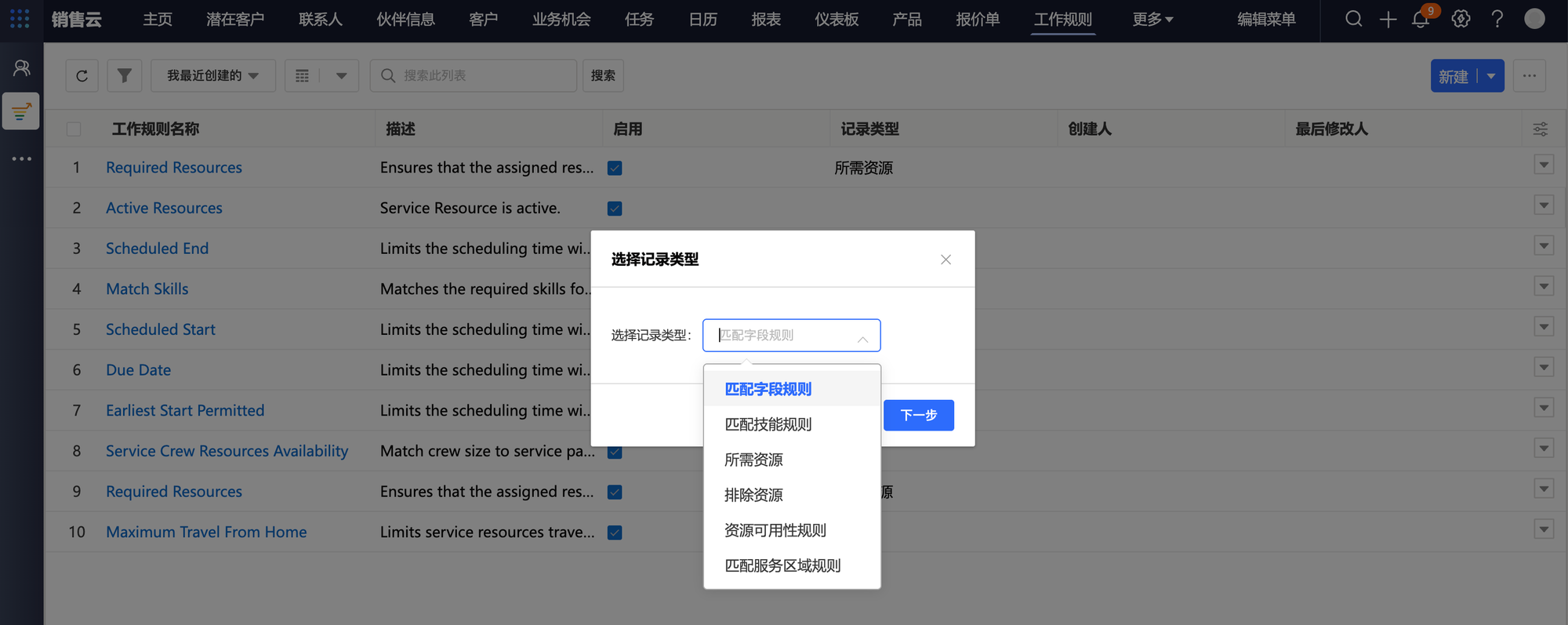Screen dimensions: 1568x625
Task: Expand the 我最近创建的 view dropdown
Action: (x=212, y=76)
